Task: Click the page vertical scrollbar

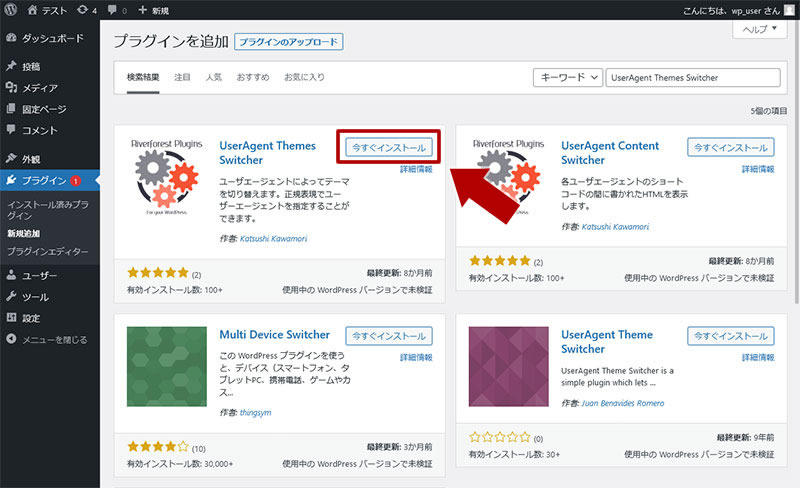Action: tap(797, 162)
